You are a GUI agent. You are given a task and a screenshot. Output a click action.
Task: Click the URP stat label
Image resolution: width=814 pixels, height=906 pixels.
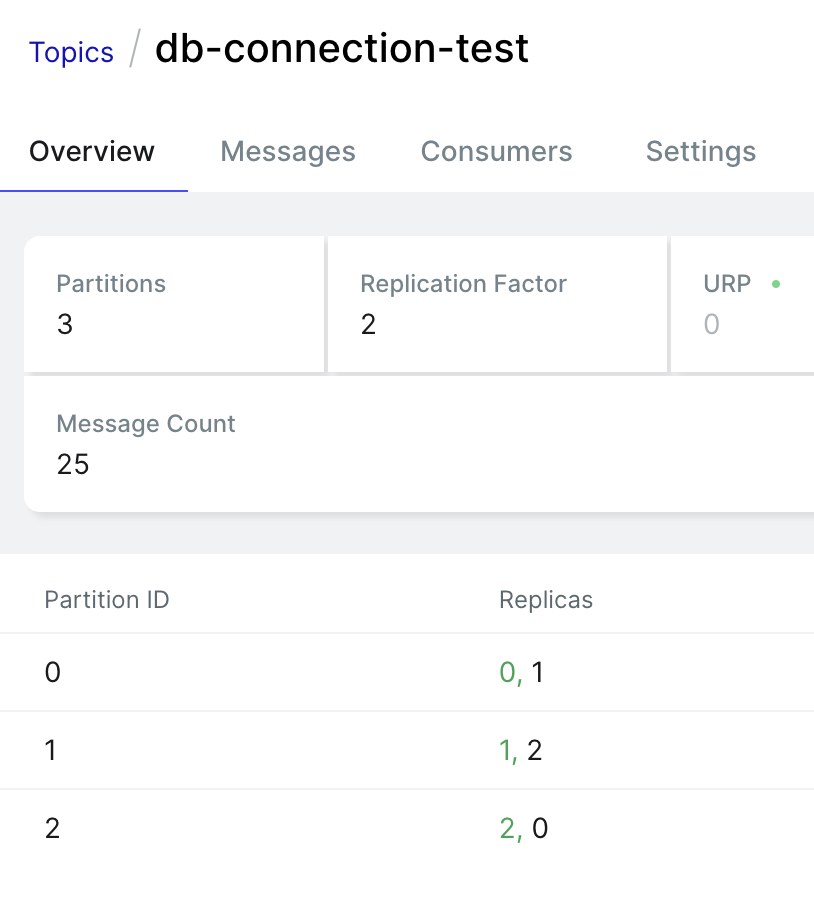tap(727, 284)
